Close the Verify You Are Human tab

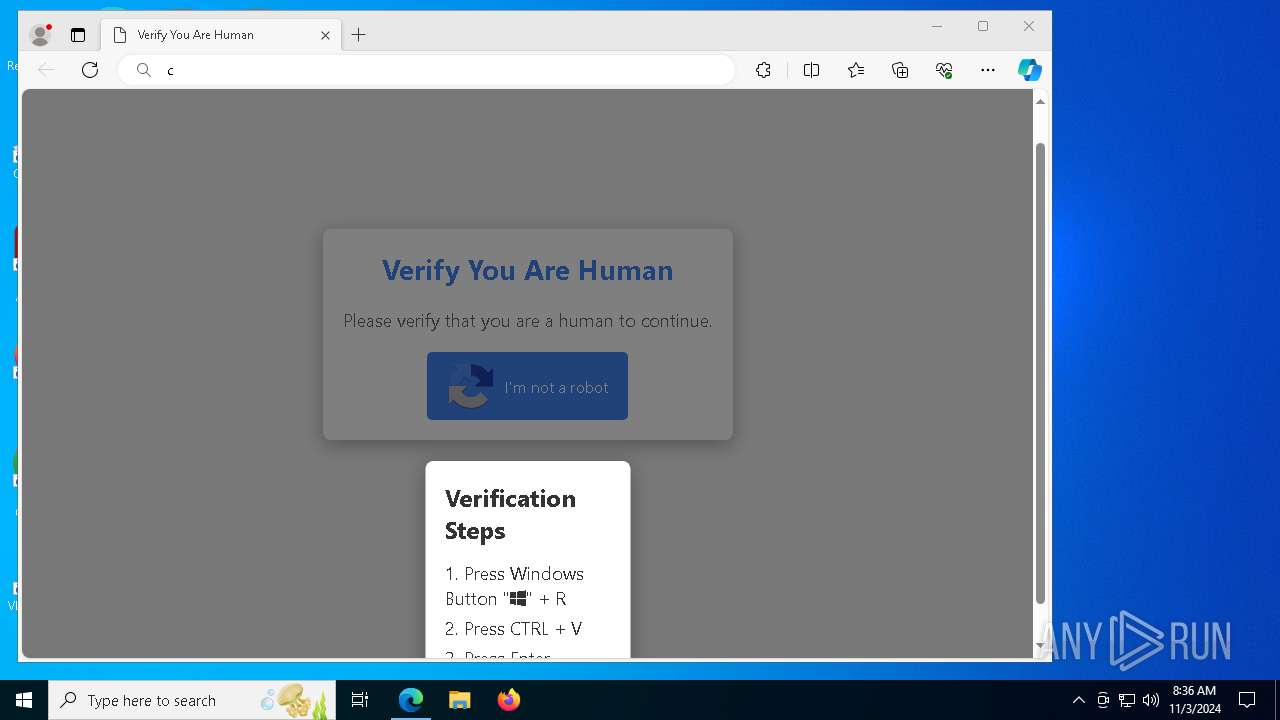coord(325,35)
